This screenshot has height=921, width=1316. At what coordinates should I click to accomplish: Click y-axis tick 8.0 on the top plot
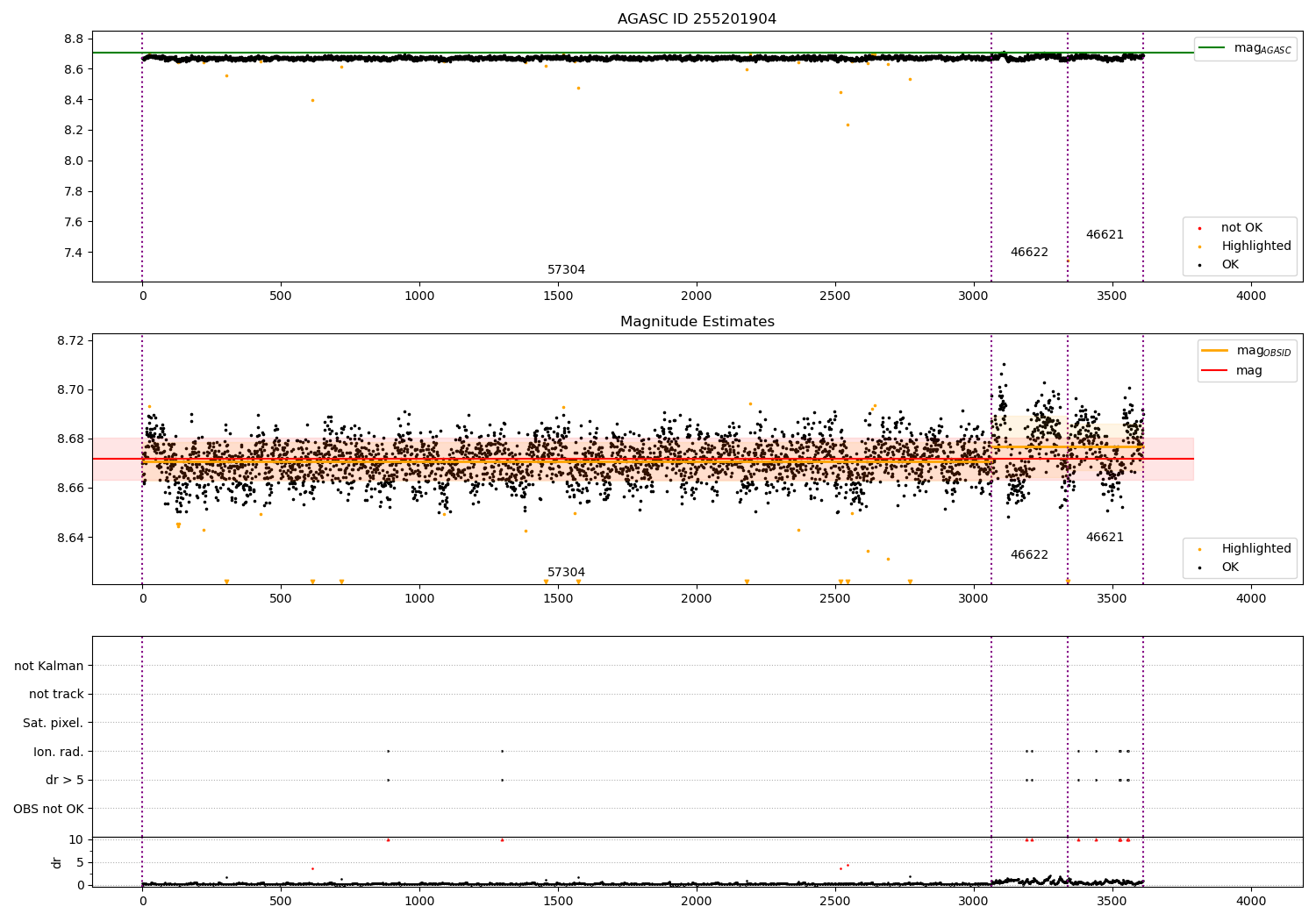tap(74, 161)
